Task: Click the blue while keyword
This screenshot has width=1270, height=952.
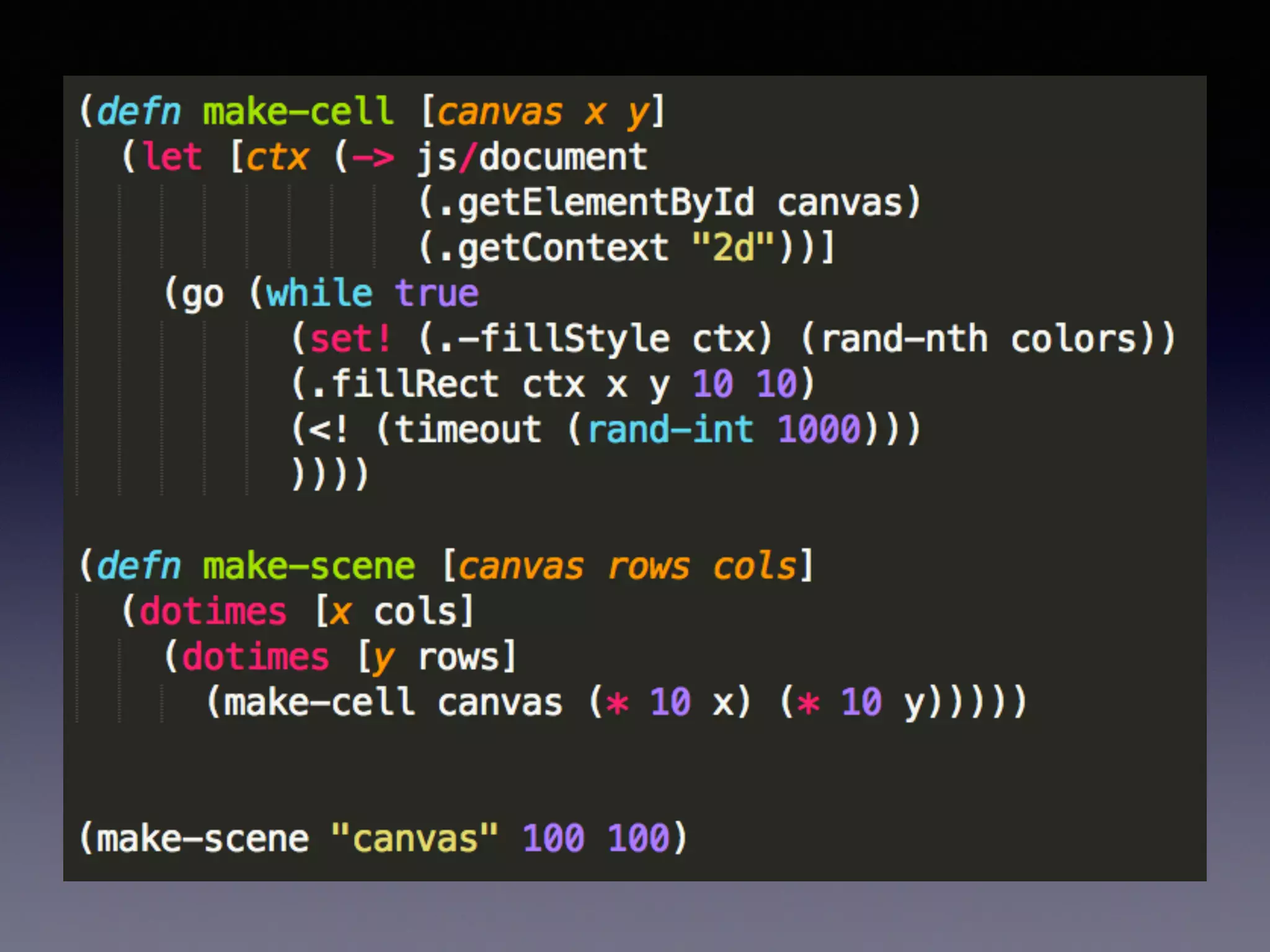Action: (x=319, y=293)
